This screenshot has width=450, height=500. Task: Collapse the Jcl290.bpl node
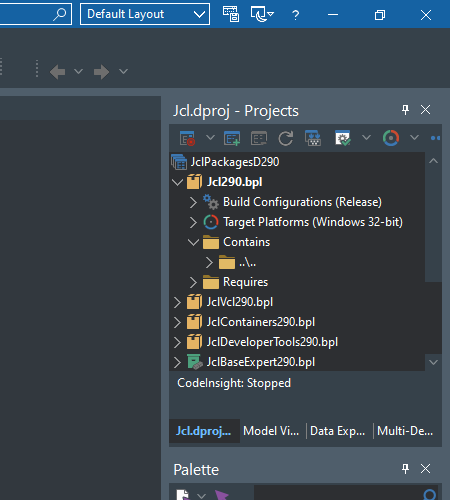177,182
